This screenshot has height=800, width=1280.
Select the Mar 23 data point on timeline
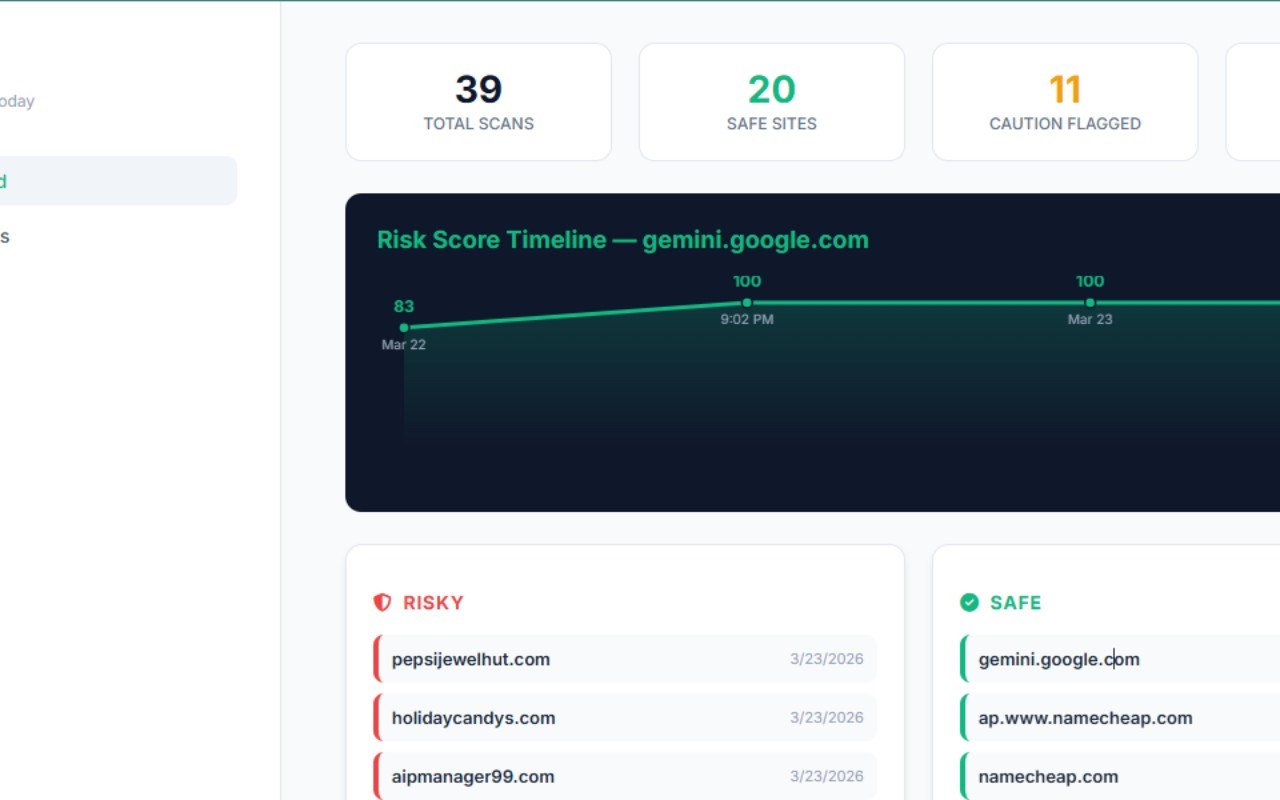[x=1090, y=302]
